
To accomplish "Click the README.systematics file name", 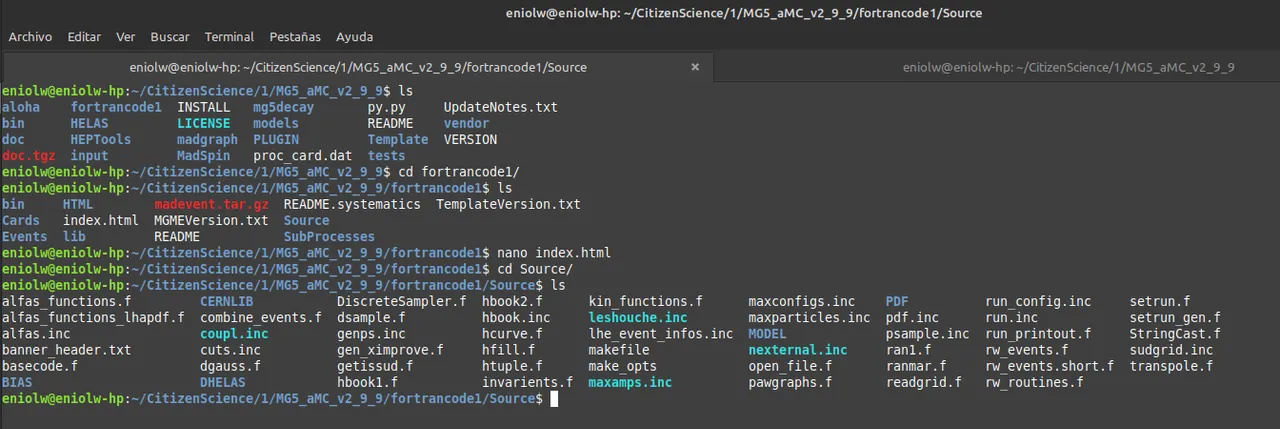I will pyautogui.click(x=352, y=204).
